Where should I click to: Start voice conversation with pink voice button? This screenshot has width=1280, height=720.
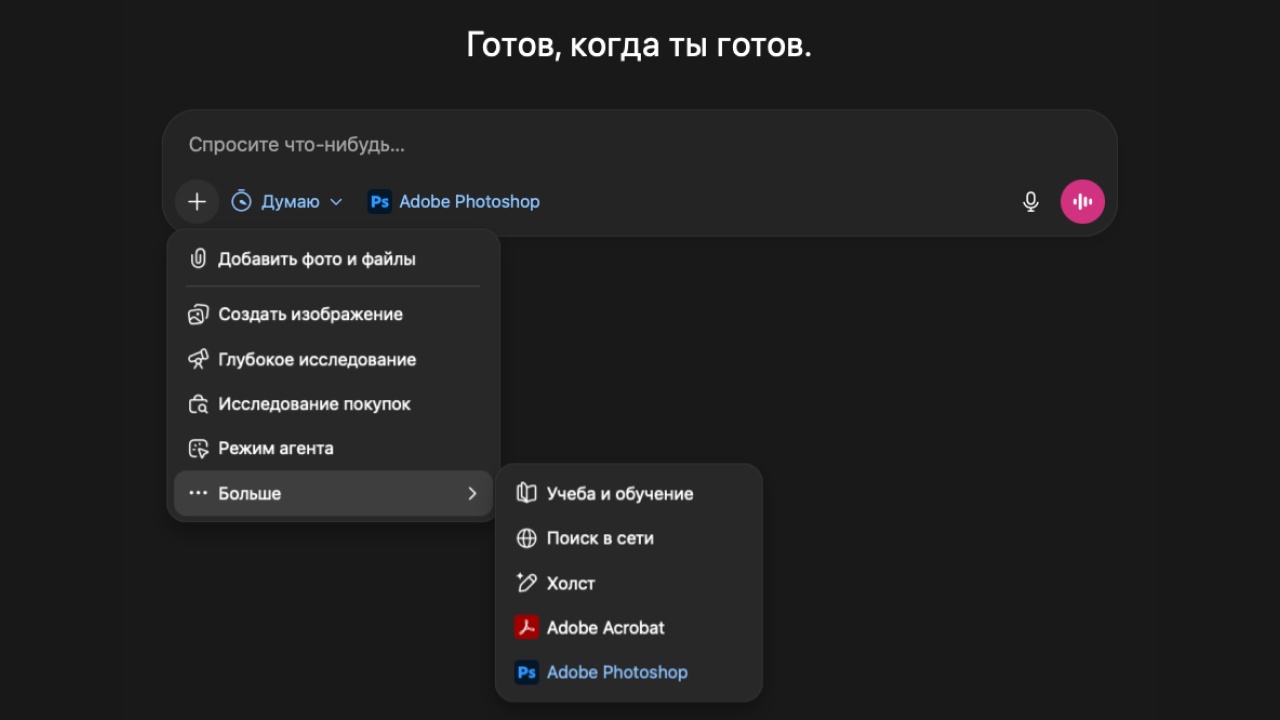[1082, 201]
